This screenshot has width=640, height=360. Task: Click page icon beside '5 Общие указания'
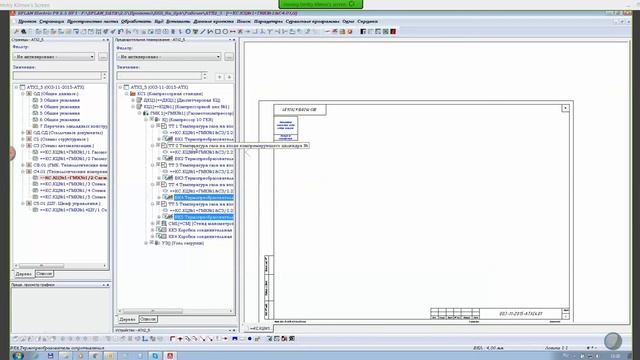coord(35,113)
